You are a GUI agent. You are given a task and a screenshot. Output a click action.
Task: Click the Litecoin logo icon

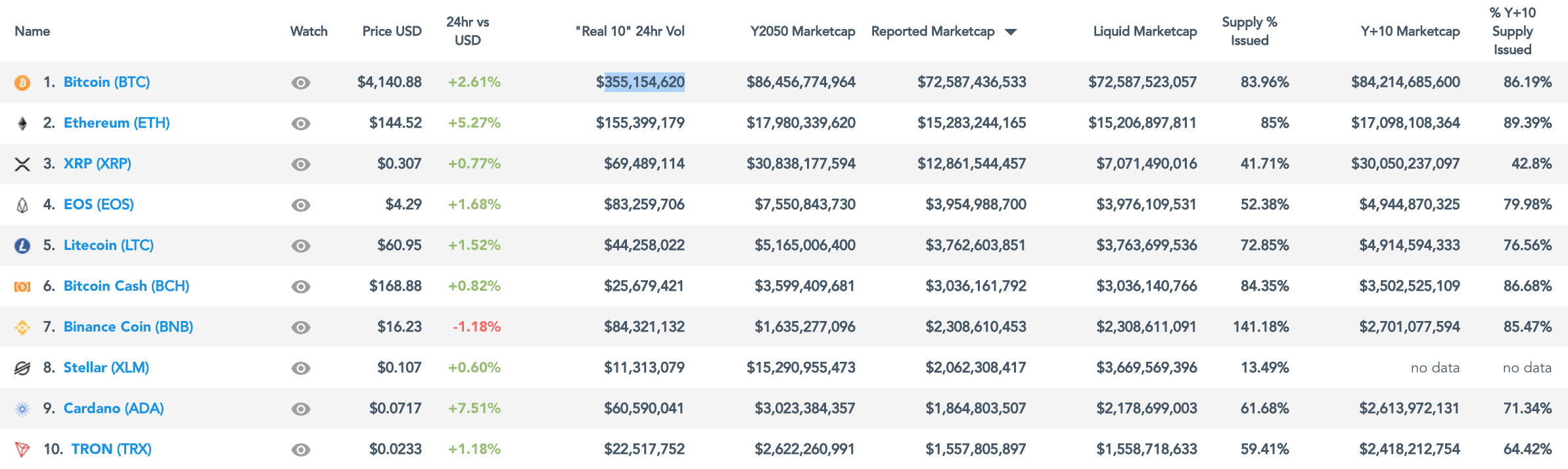click(x=22, y=246)
